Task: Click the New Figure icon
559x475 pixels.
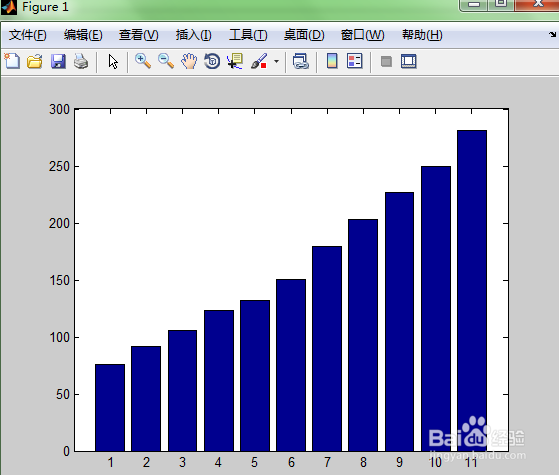Action: click(x=12, y=61)
